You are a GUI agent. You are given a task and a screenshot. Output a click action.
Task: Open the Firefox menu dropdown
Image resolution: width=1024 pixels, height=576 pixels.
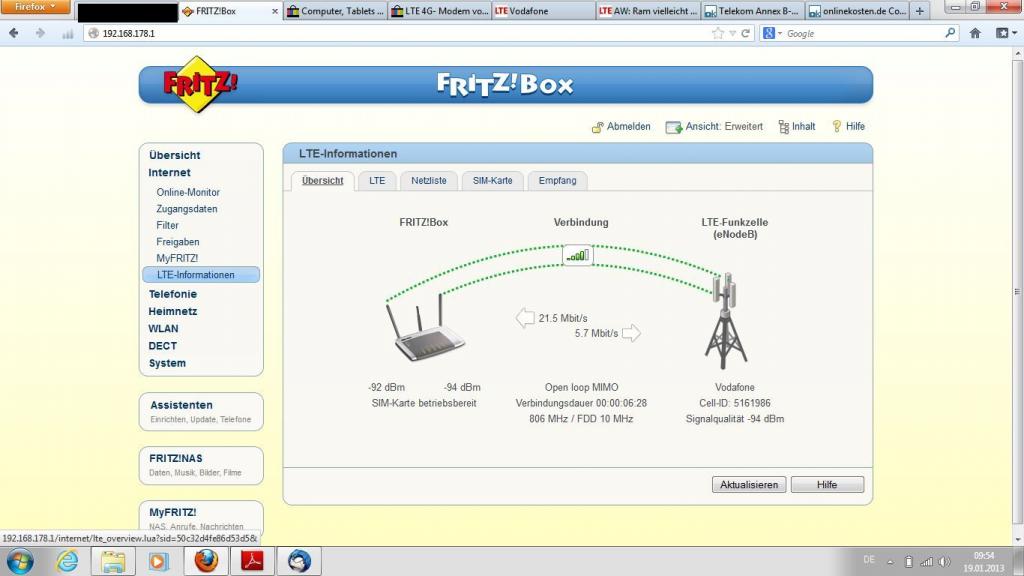(35, 7)
